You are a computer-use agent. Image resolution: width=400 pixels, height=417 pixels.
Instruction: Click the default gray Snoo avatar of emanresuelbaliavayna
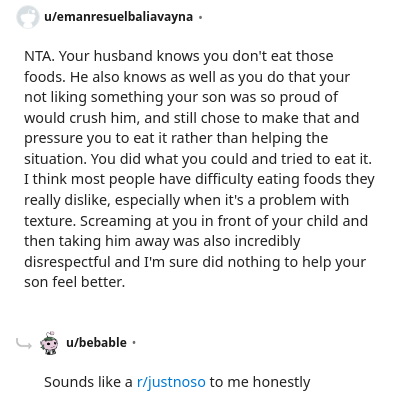click(27, 17)
